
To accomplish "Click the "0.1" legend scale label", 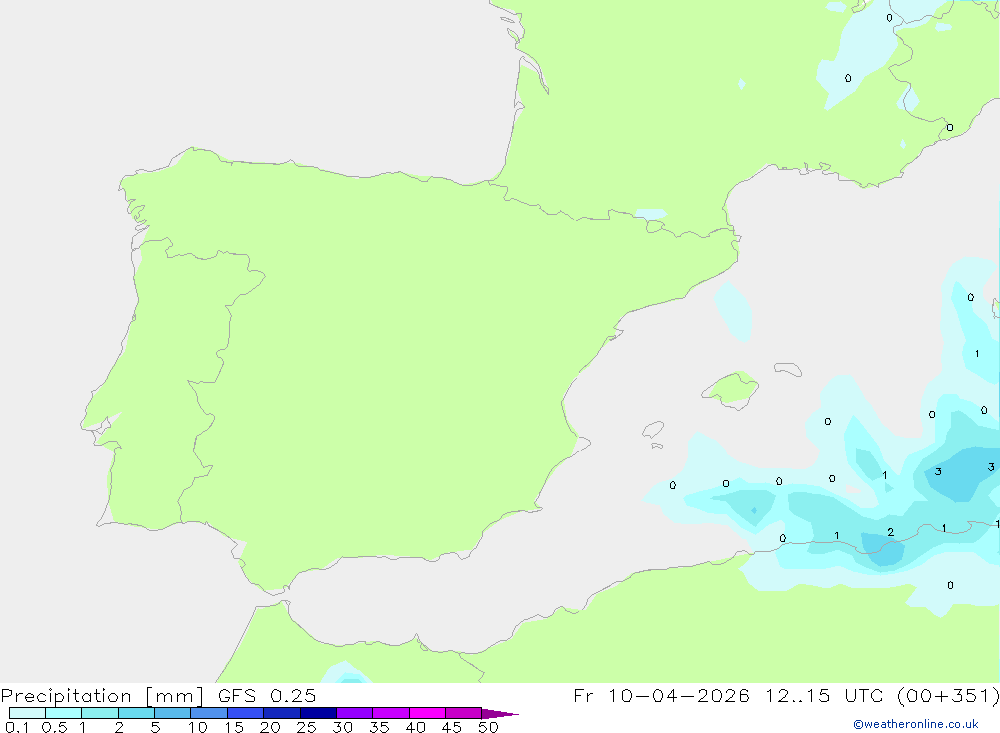I will click(17, 727).
